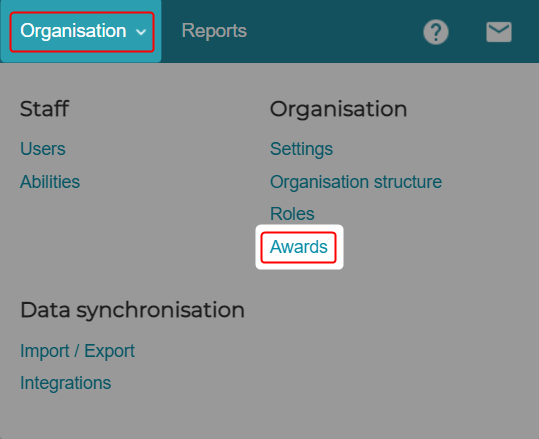Open Organisation structure link
The width and height of the screenshot is (539, 439).
coord(356,182)
